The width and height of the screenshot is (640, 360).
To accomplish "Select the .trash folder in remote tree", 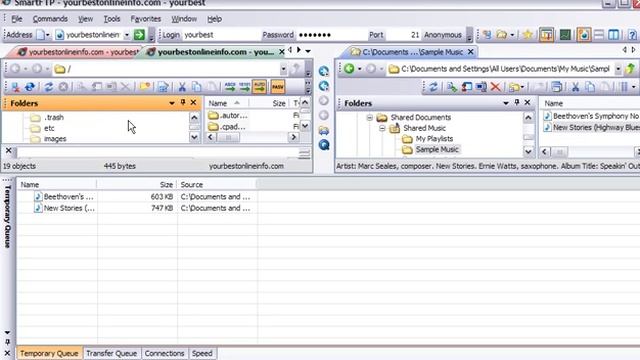I will (54, 118).
